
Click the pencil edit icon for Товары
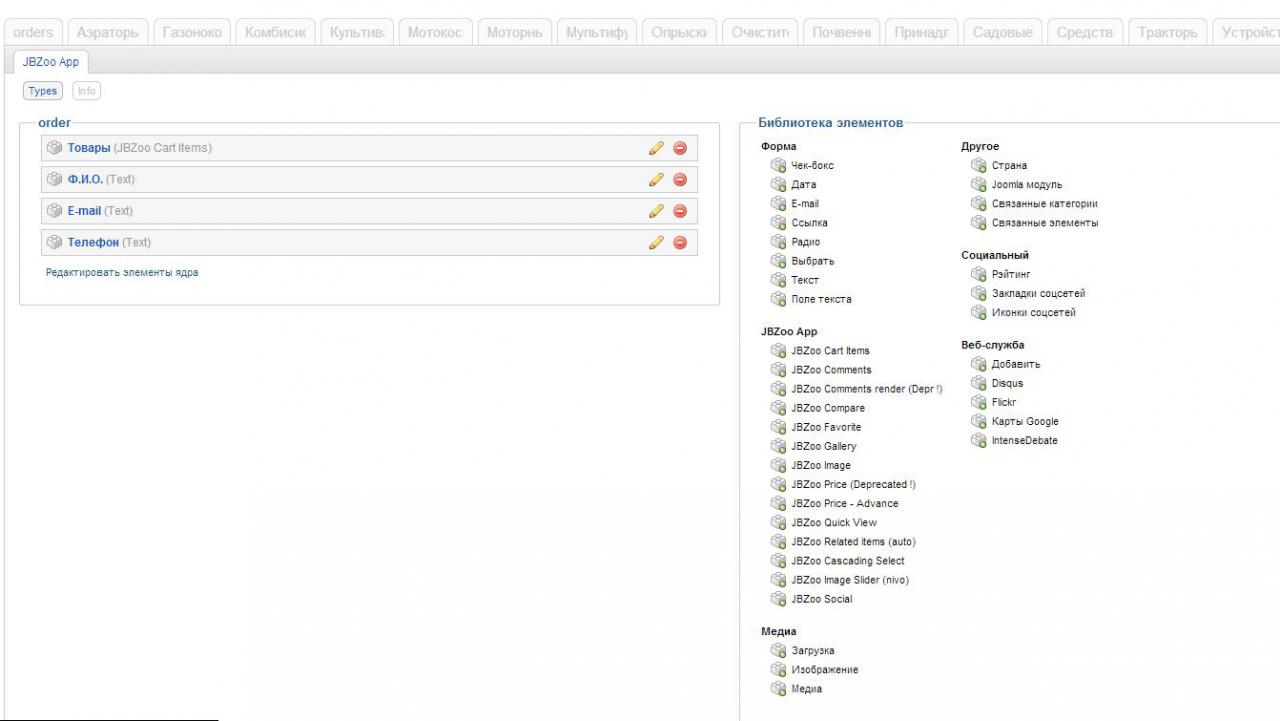pos(656,148)
